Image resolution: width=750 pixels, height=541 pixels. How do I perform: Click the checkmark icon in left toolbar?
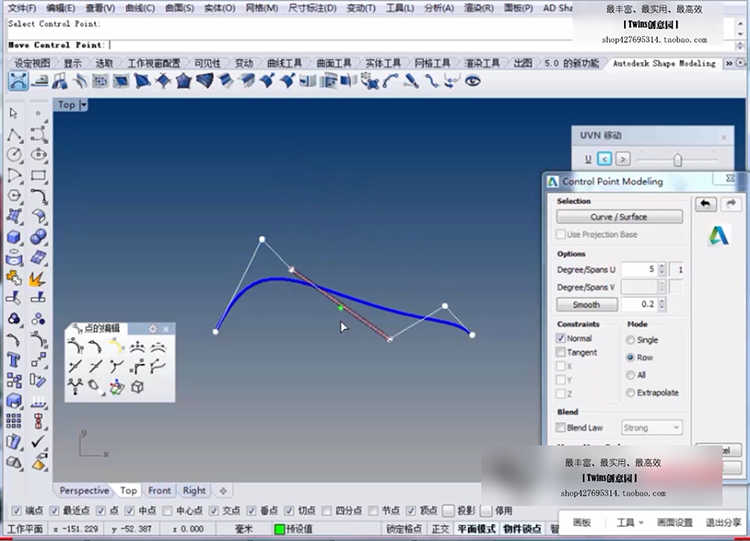click(x=38, y=442)
